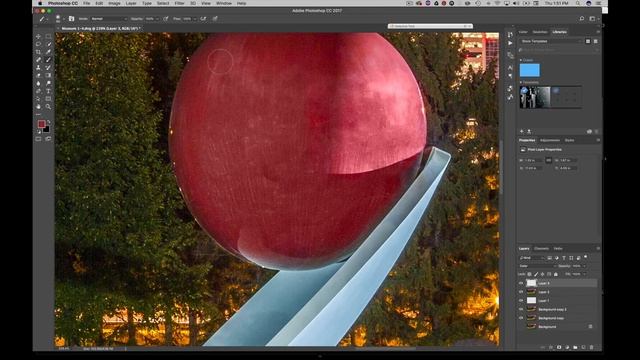Select the Crop tool
Image resolution: width=640 pixels, height=360 pixels.
click(38, 52)
